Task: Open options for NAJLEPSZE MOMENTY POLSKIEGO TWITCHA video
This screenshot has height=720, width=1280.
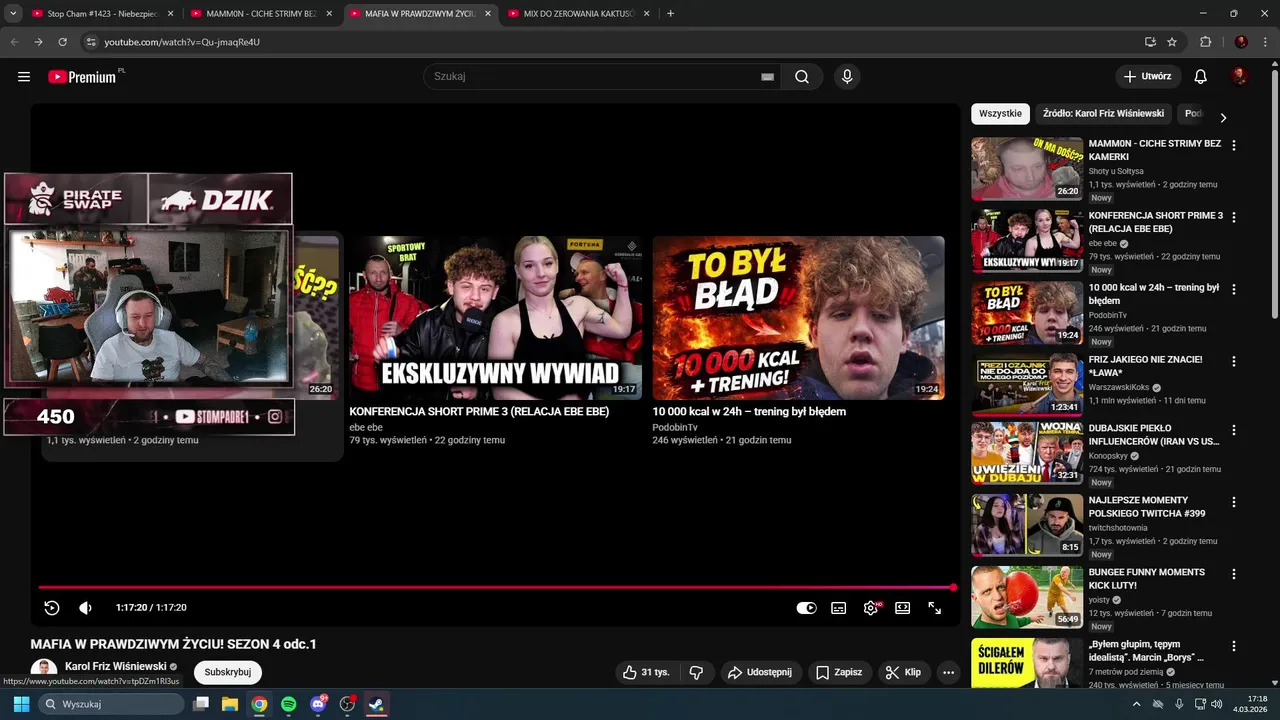Action: (1234, 502)
